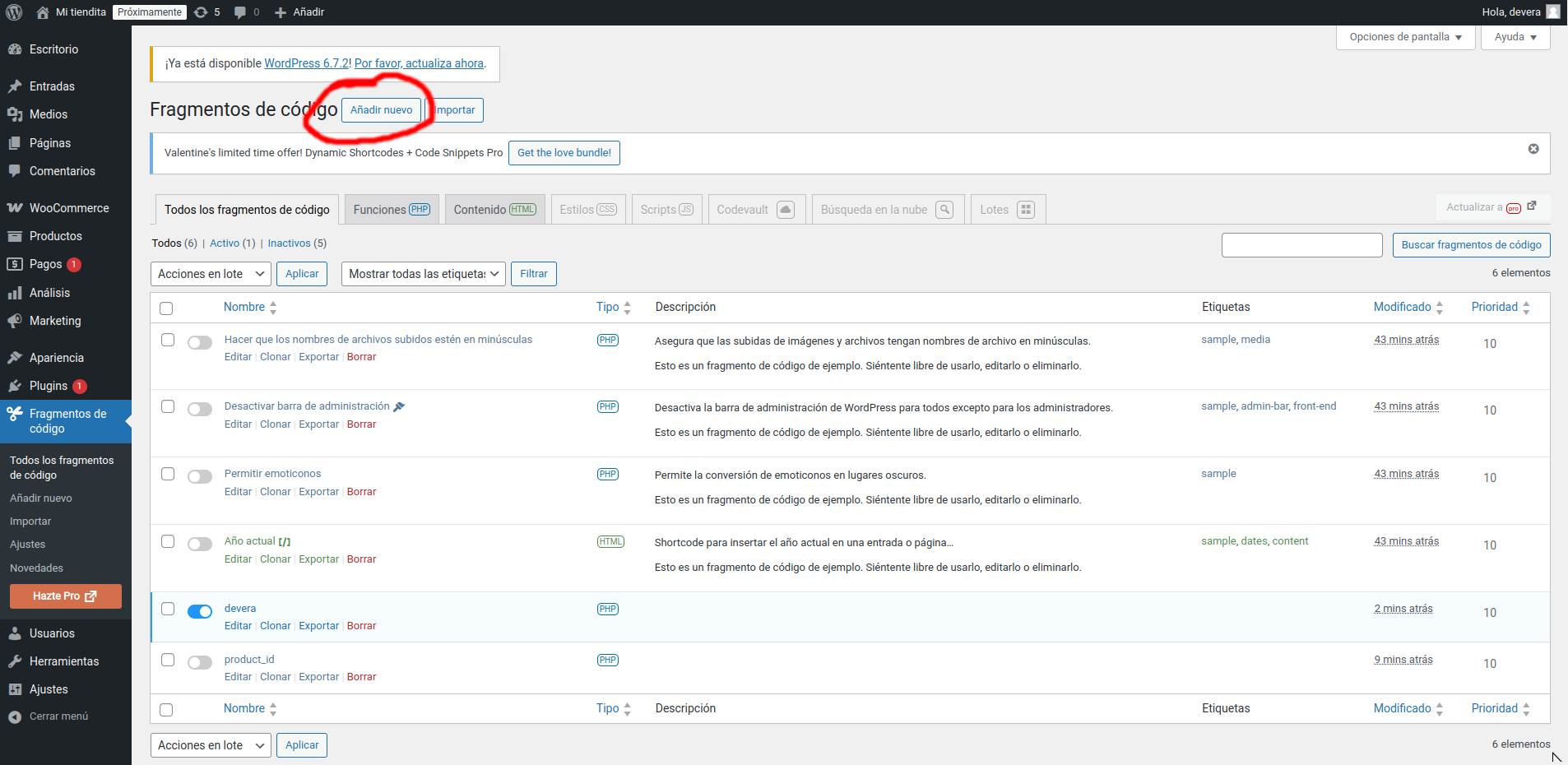Click Buscar fragmentos de código button
This screenshot has width=1568, height=765.
point(1471,245)
